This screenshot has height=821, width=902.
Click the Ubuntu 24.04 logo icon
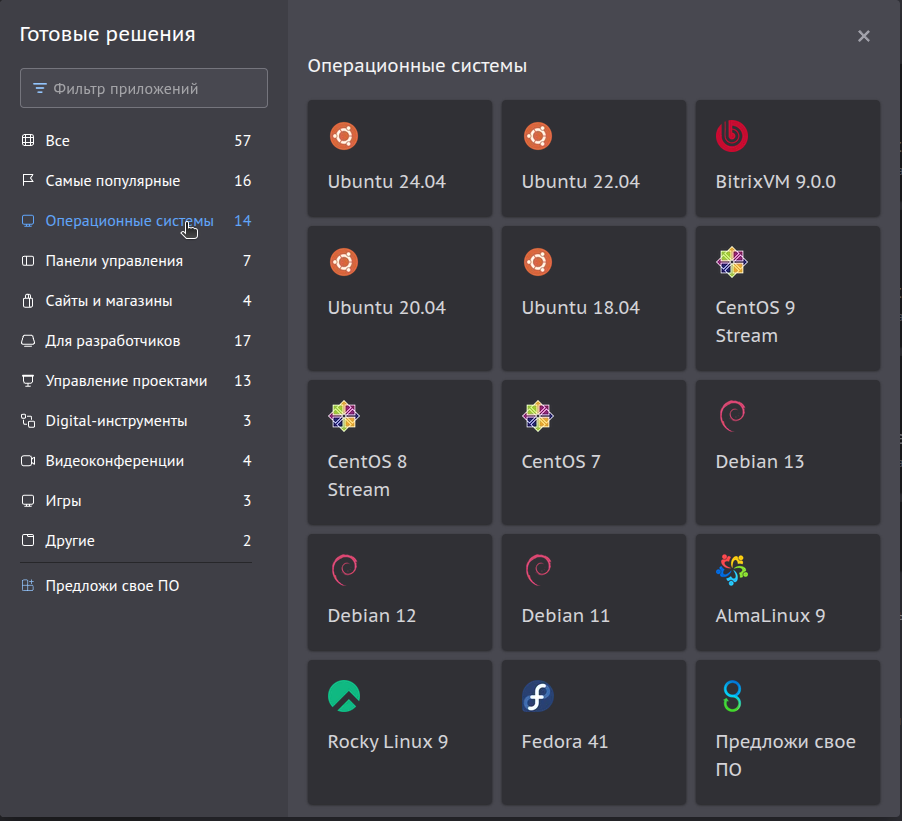(343, 136)
